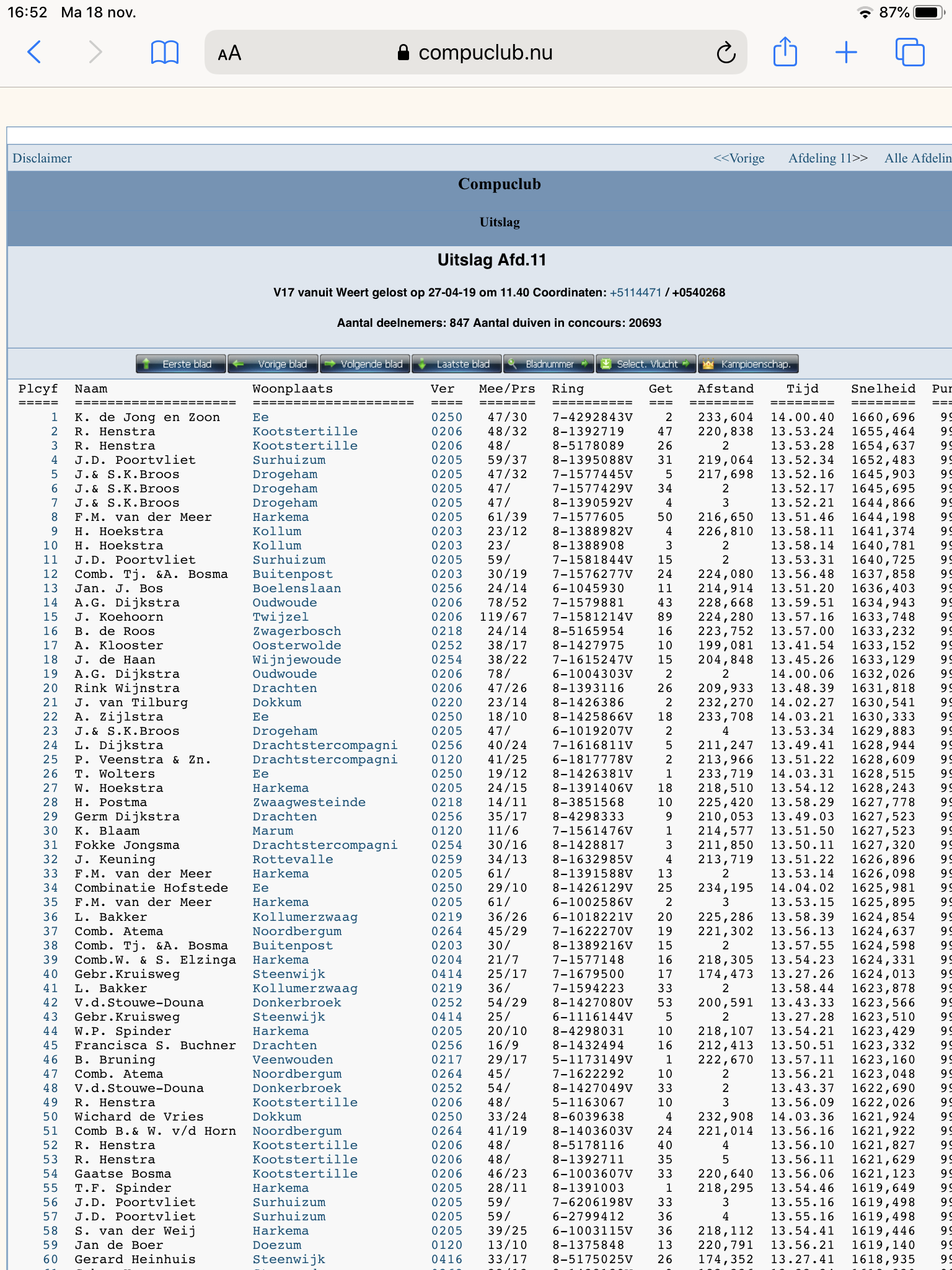Go to <<Vorige afdeling link
This screenshot has height=1270, width=952.
pos(739,158)
